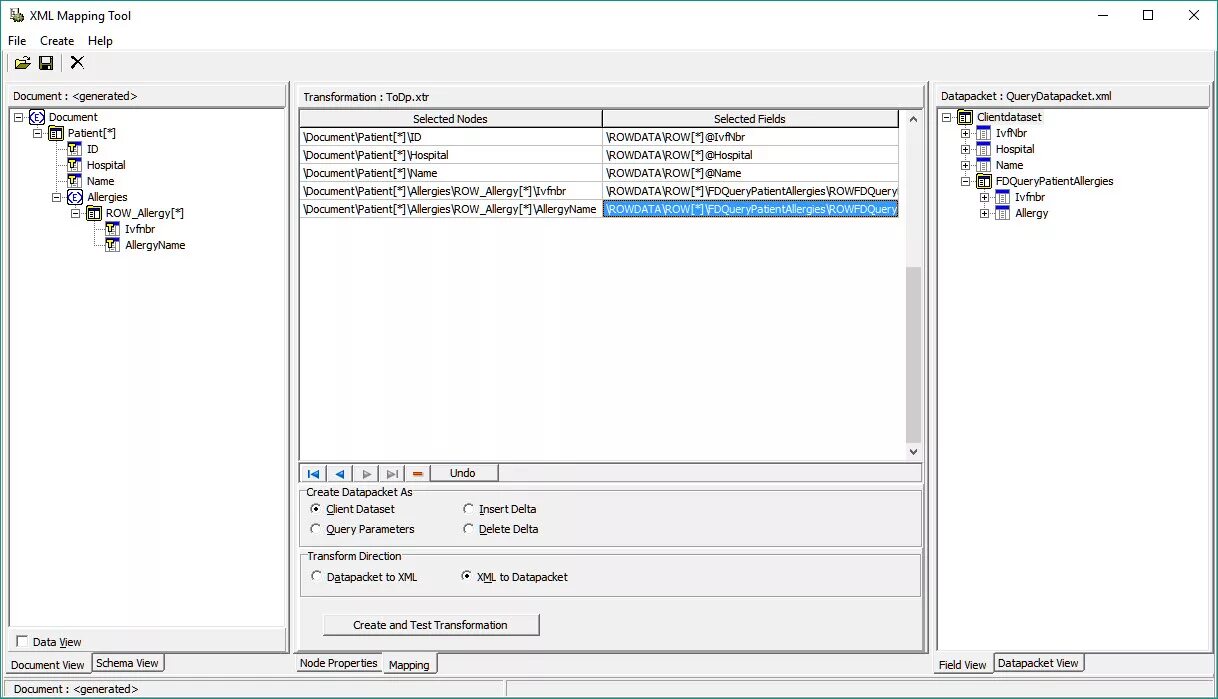The width and height of the screenshot is (1218, 699).
Task: Switch to Datapacket View tab
Action: pos(1038,663)
